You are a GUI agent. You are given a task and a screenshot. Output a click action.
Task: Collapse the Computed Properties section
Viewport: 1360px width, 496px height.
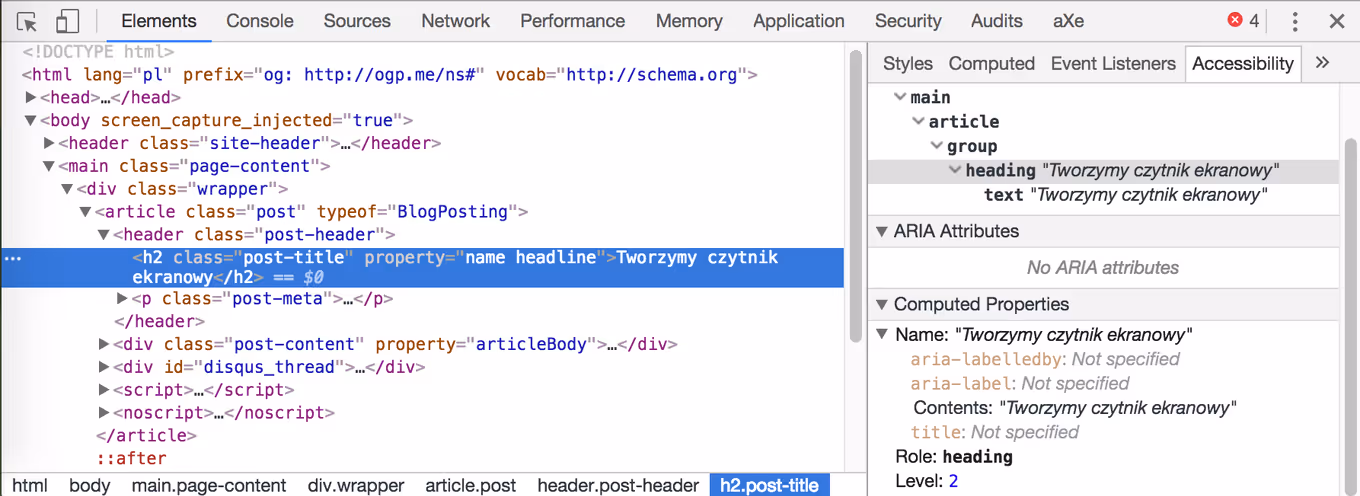[881, 304]
